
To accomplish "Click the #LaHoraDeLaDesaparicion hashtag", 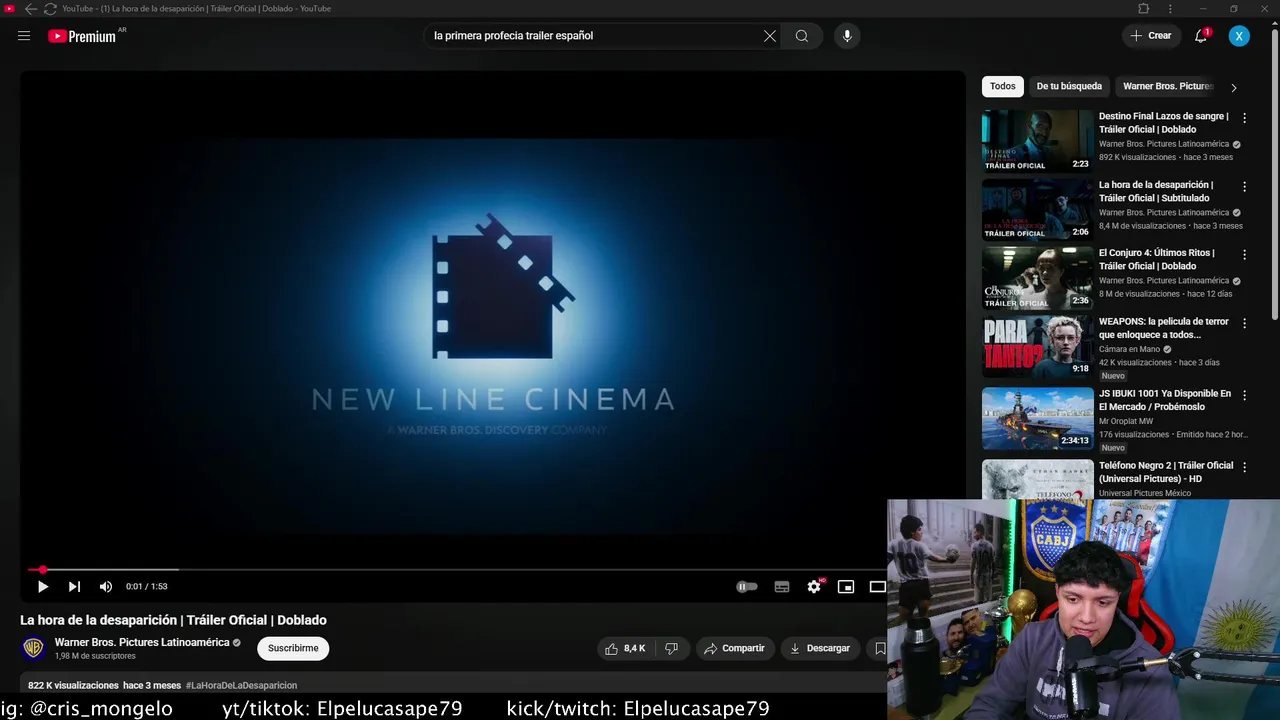I will (241, 685).
